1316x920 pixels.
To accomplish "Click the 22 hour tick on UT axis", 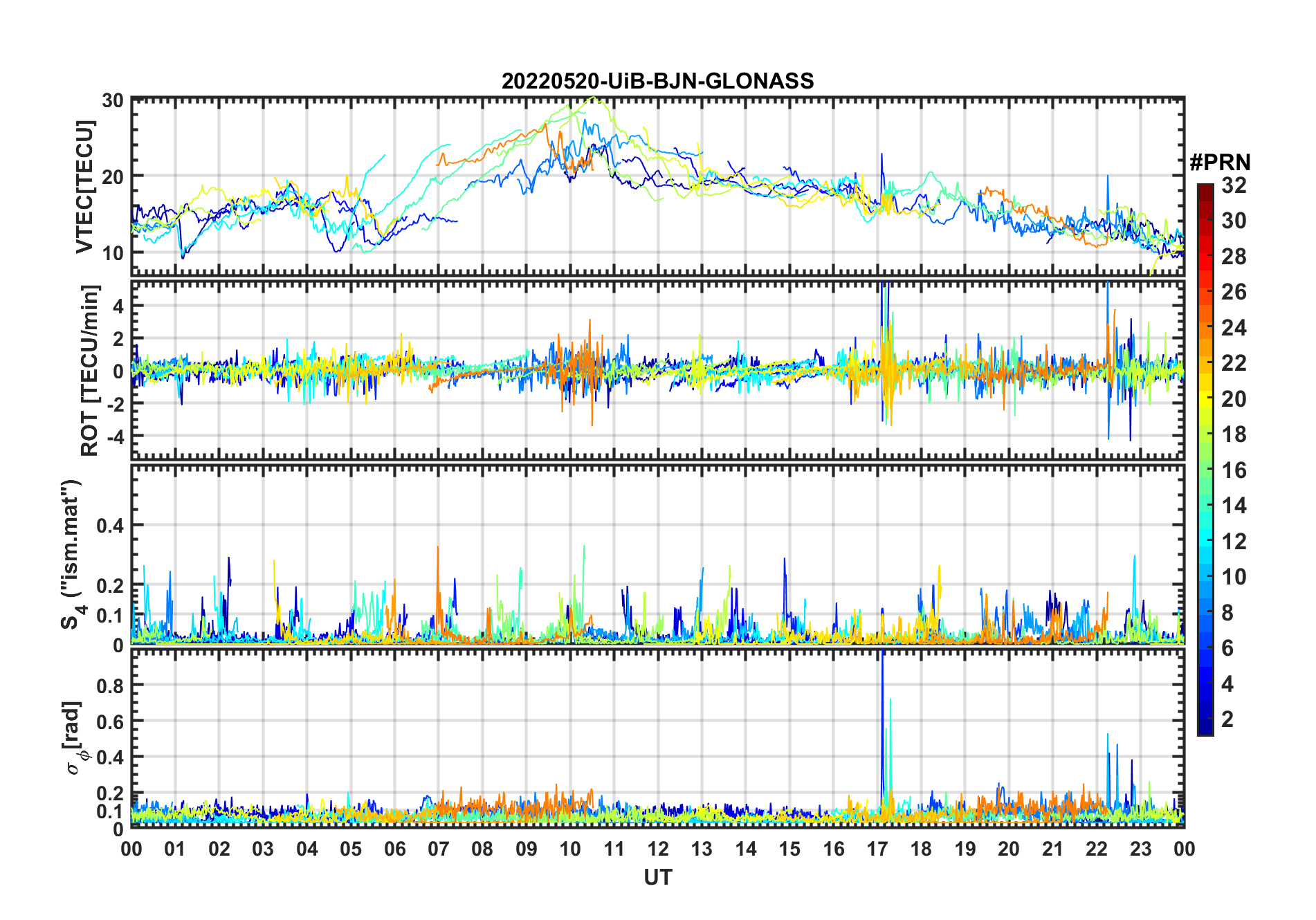I will click(1097, 849).
